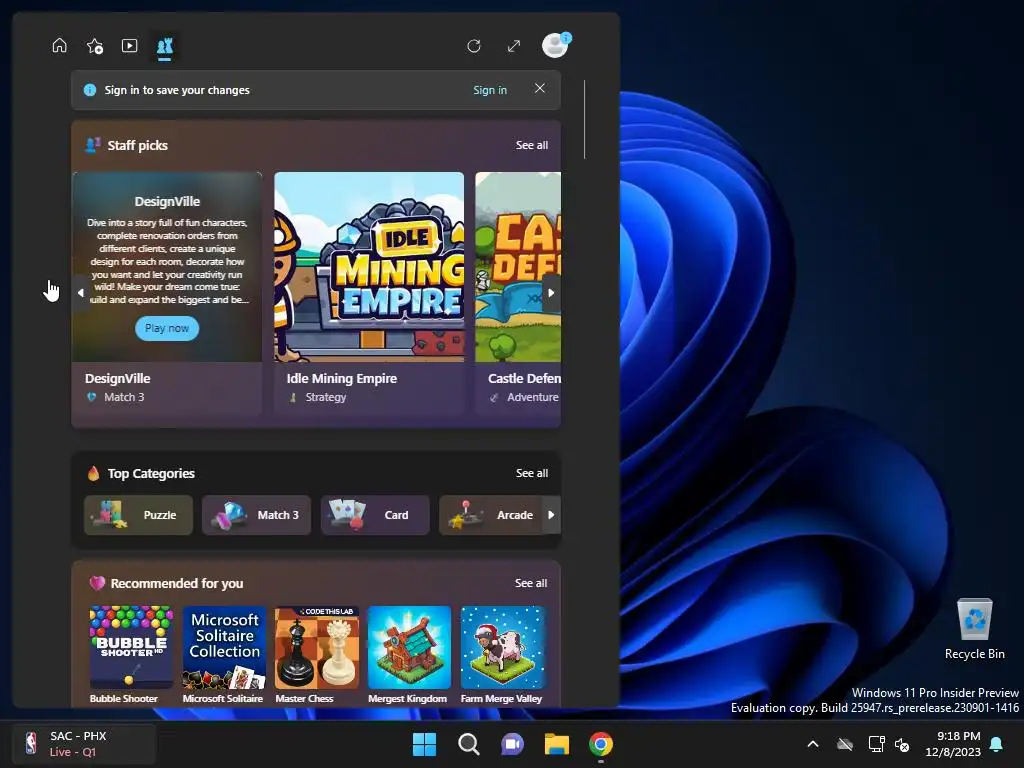Open the SAC - PHX taskbar widget
The width and height of the screenshot is (1024, 768).
pyautogui.click(x=84, y=743)
